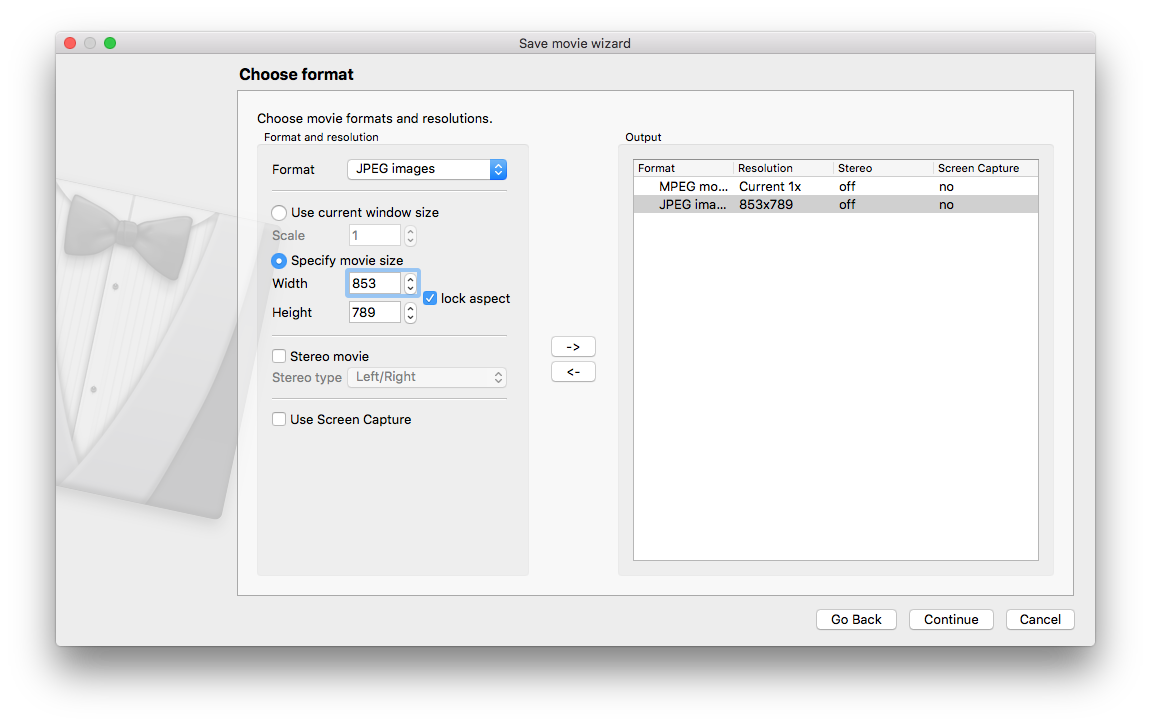Image resolution: width=1151 pixels, height=726 pixels.
Task: Enable Use Screen Capture checkbox
Action: pyautogui.click(x=279, y=419)
